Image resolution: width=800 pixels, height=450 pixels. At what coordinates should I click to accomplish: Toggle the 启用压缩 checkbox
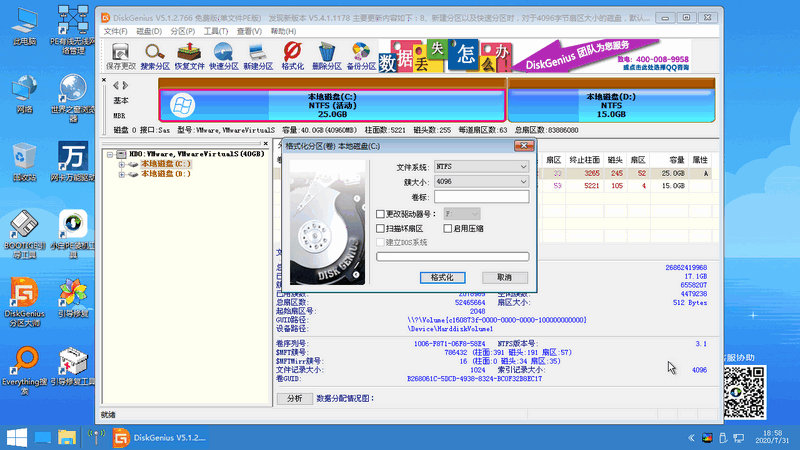447,228
